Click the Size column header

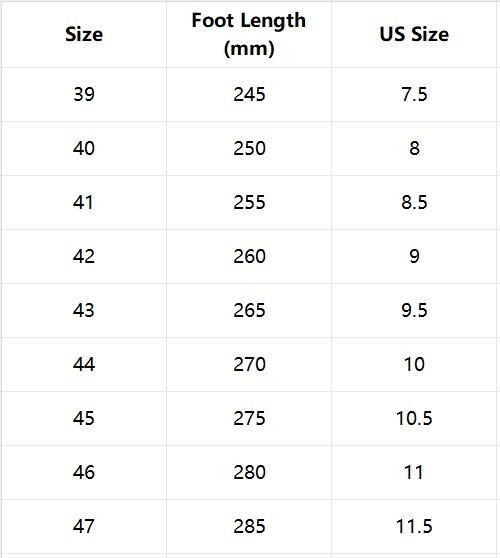(84, 35)
